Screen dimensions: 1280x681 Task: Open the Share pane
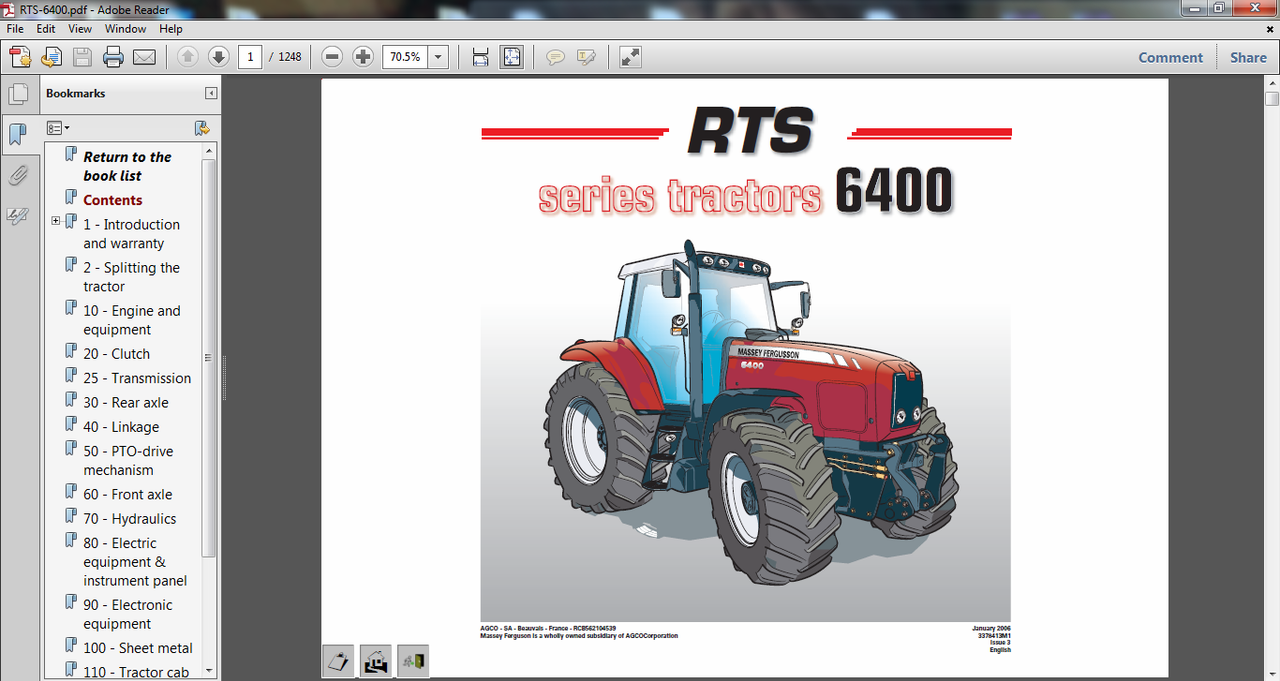click(1248, 57)
